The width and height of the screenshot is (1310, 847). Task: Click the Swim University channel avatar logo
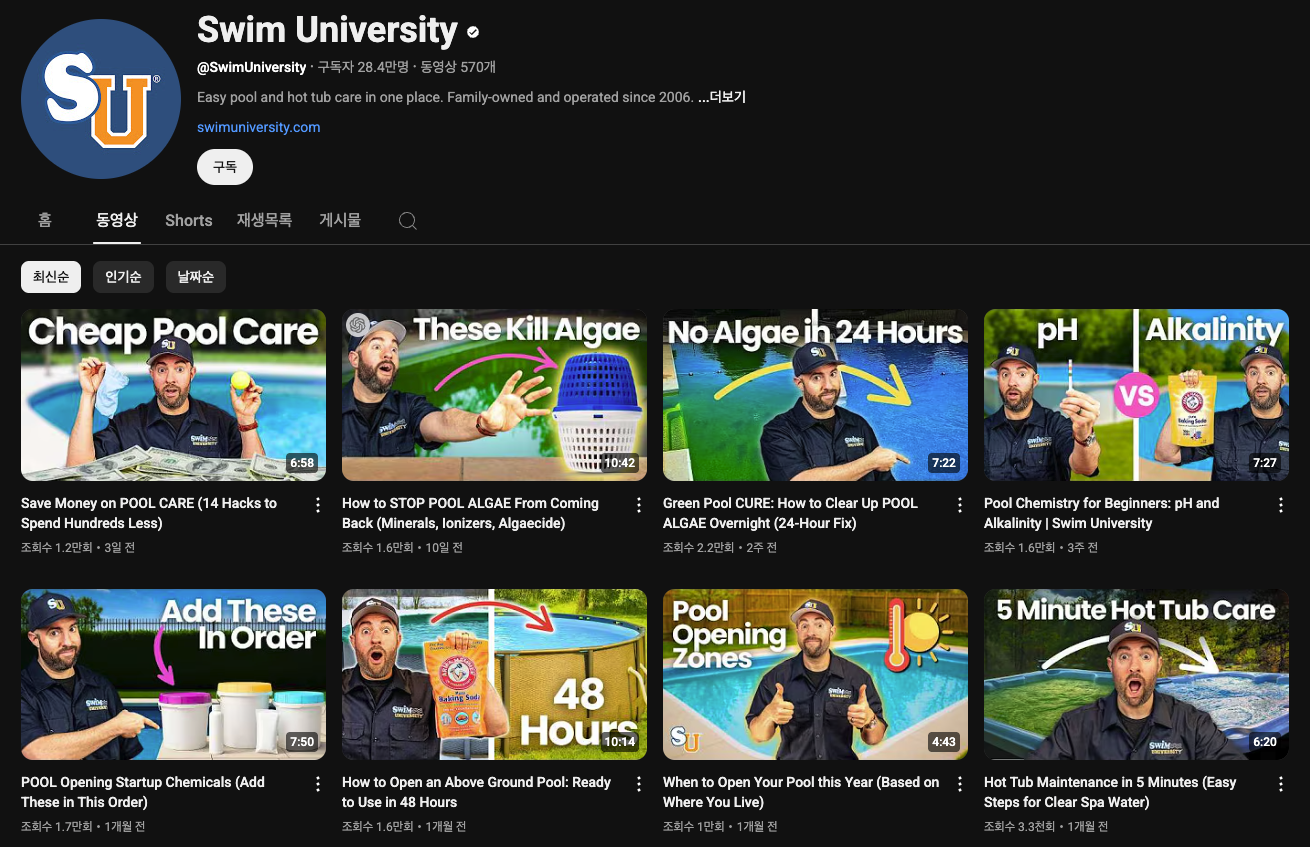101,99
